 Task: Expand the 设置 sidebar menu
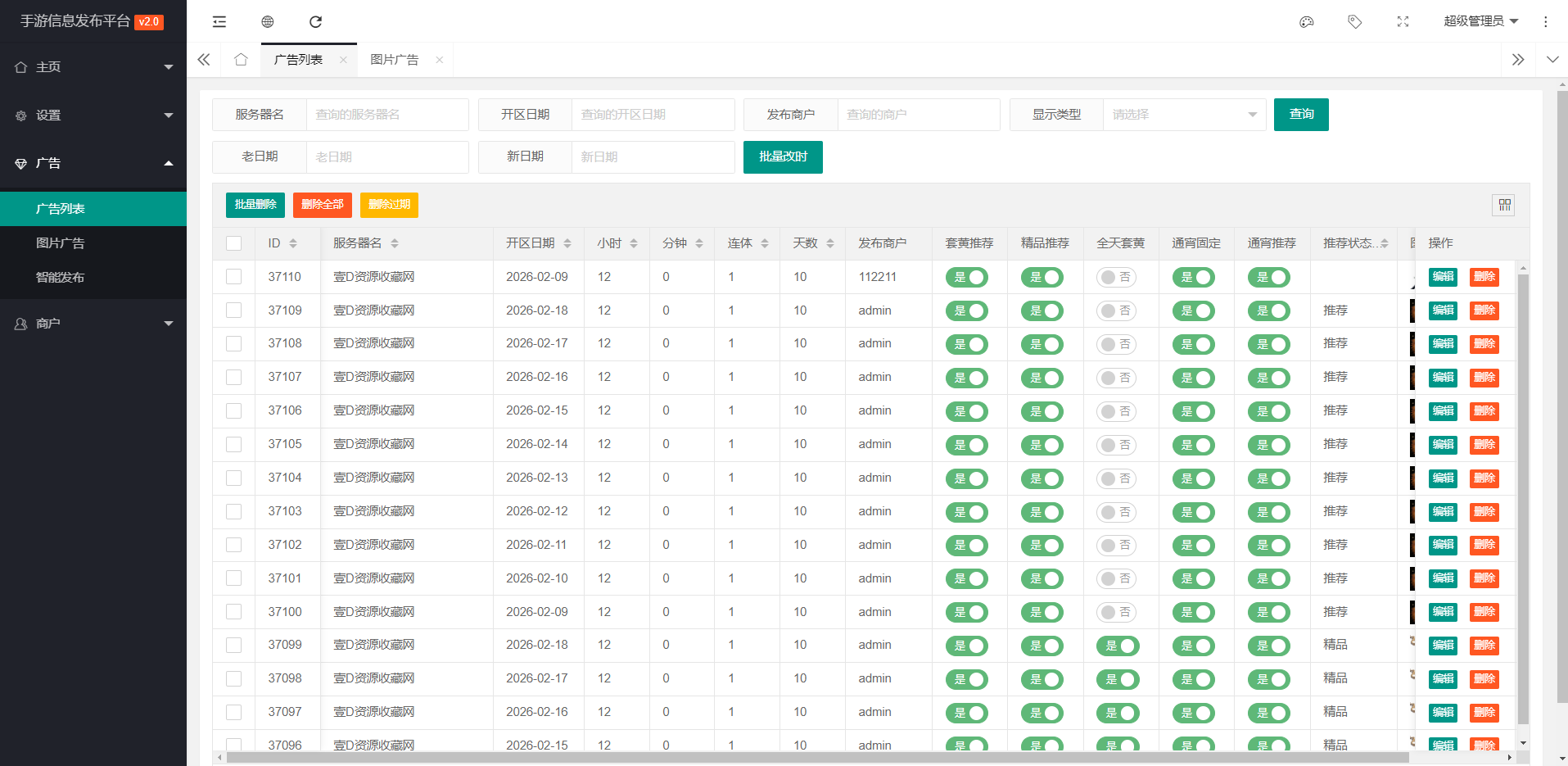coord(93,116)
